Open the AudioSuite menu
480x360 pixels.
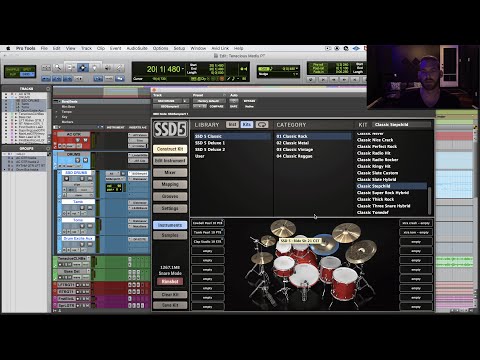pyautogui.click(x=137, y=48)
